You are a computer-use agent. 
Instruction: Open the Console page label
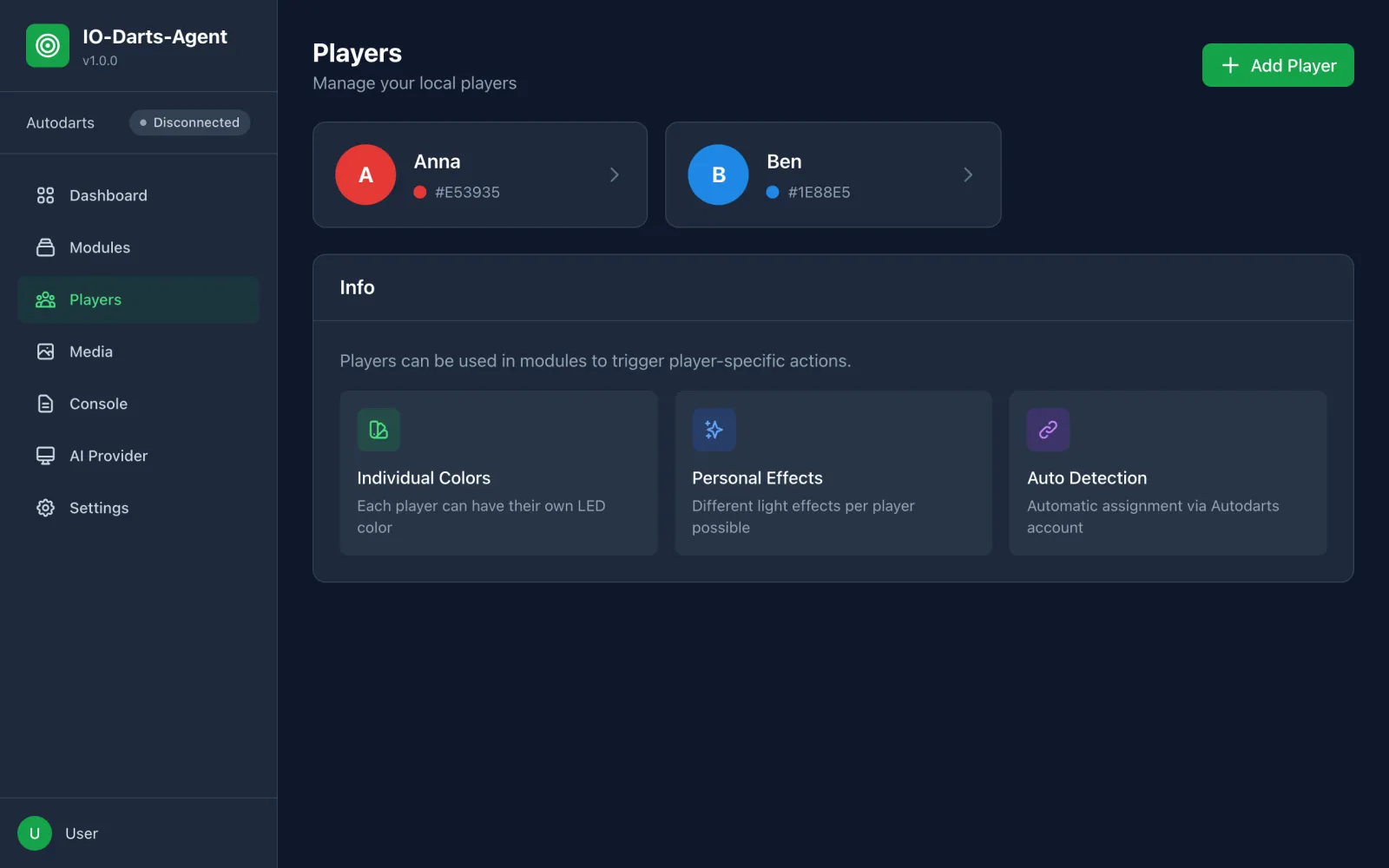98,404
